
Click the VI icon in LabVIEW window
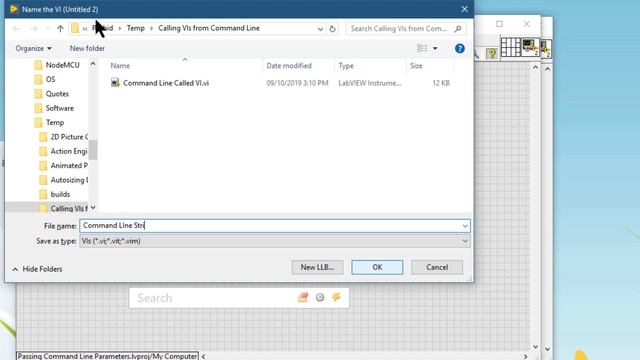(530, 47)
